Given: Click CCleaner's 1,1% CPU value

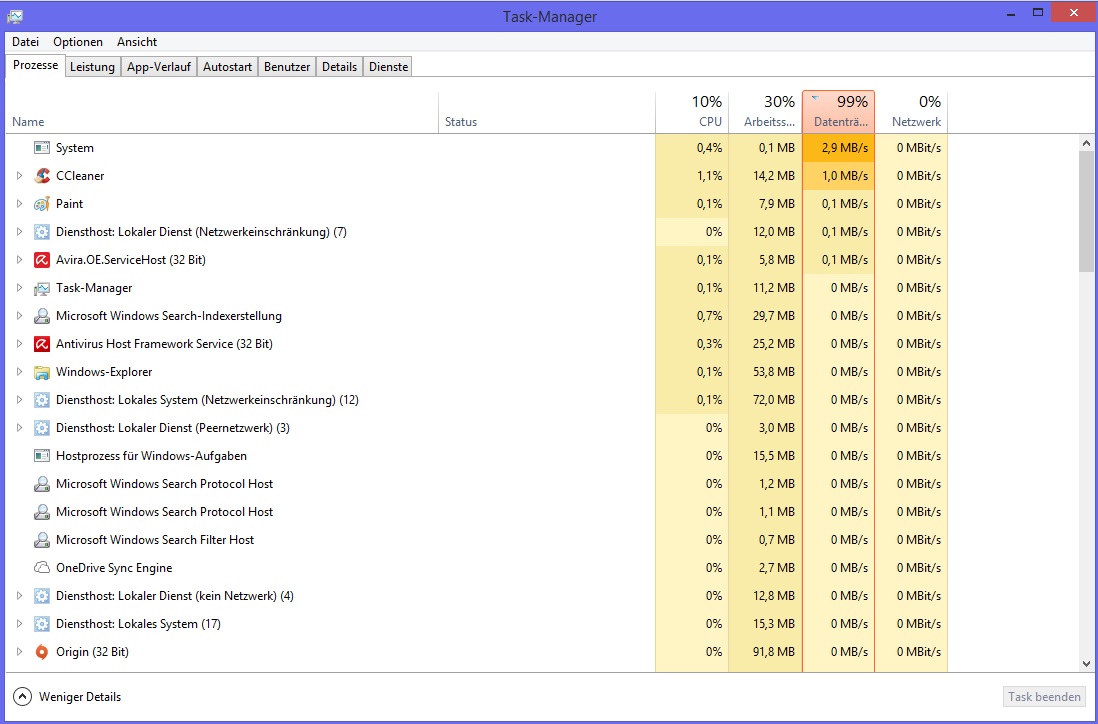Looking at the screenshot, I should tap(709, 176).
